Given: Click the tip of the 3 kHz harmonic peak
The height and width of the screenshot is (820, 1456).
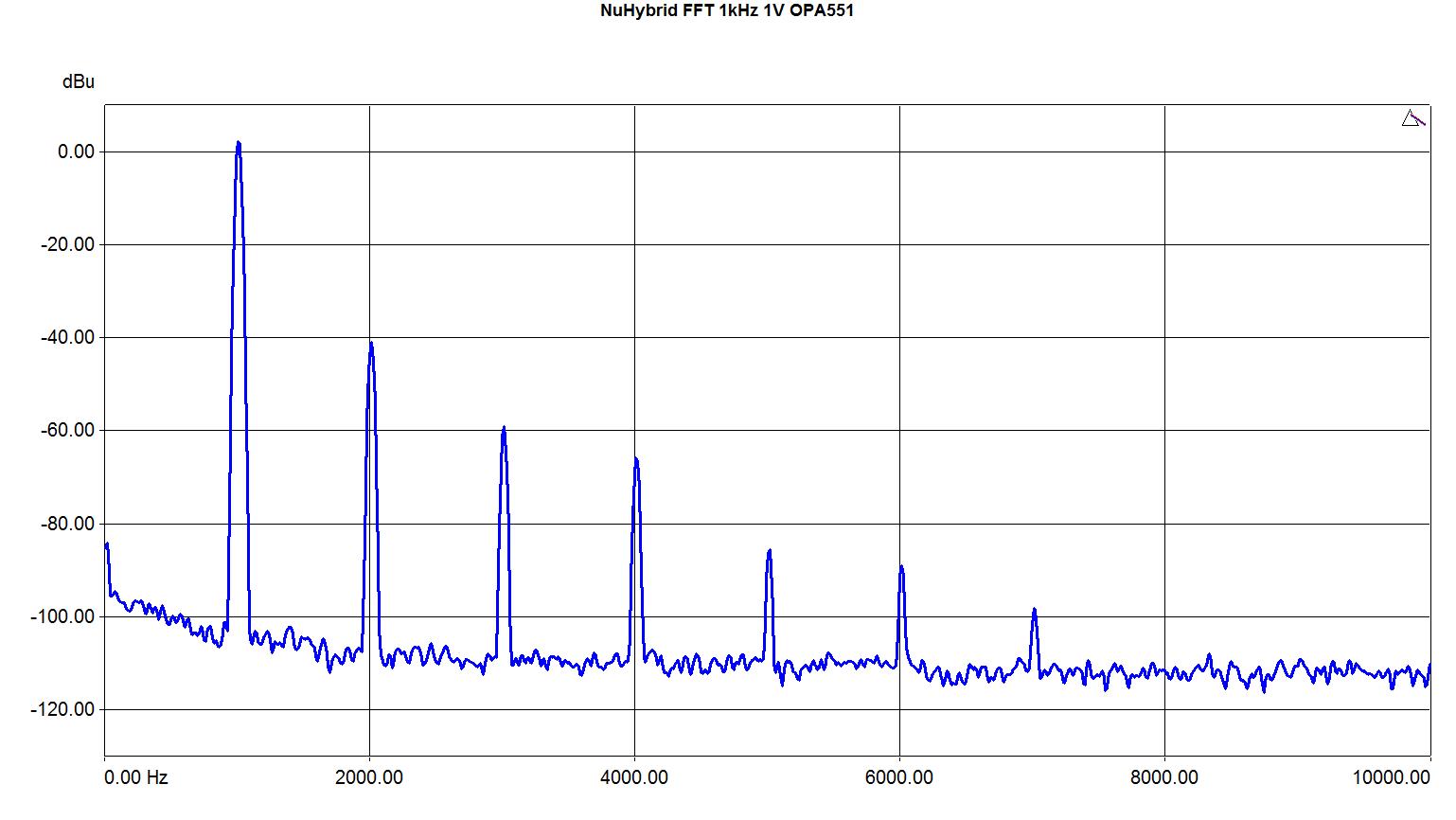Looking at the screenshot, I should coord(504,428).
